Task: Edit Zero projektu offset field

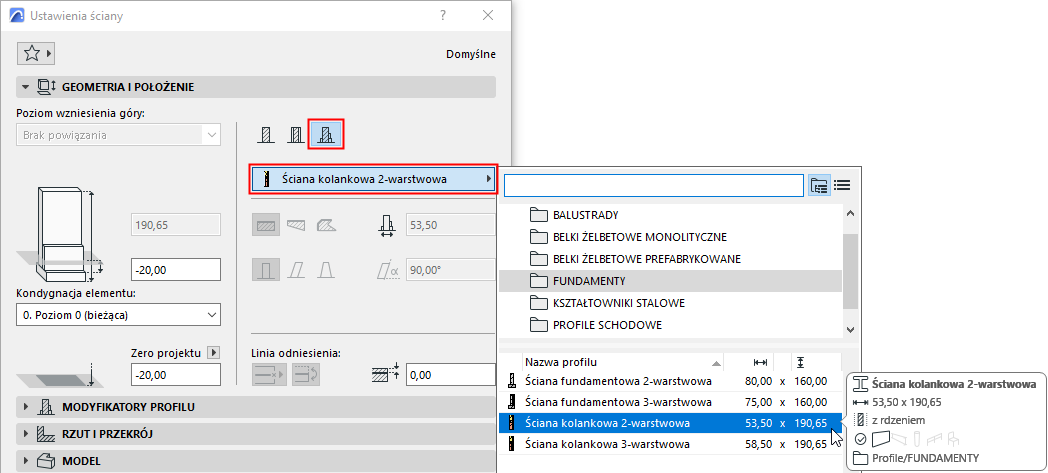Action: pos(176,375)
